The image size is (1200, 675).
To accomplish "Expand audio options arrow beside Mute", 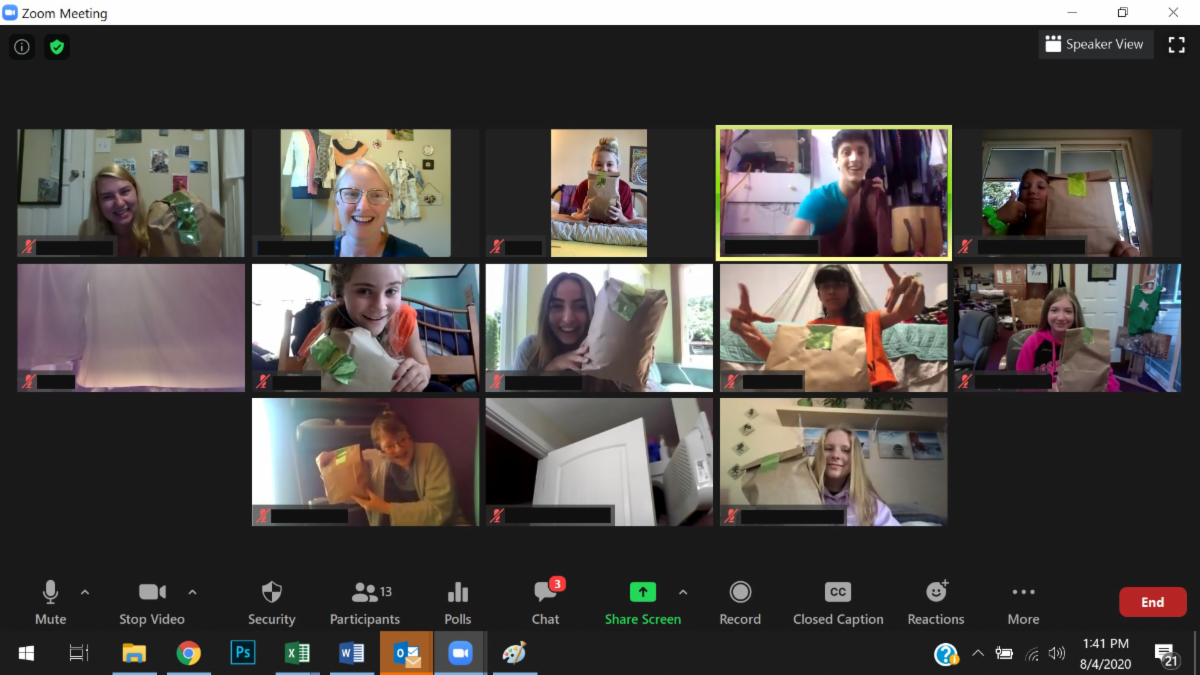I will (85, 592).
